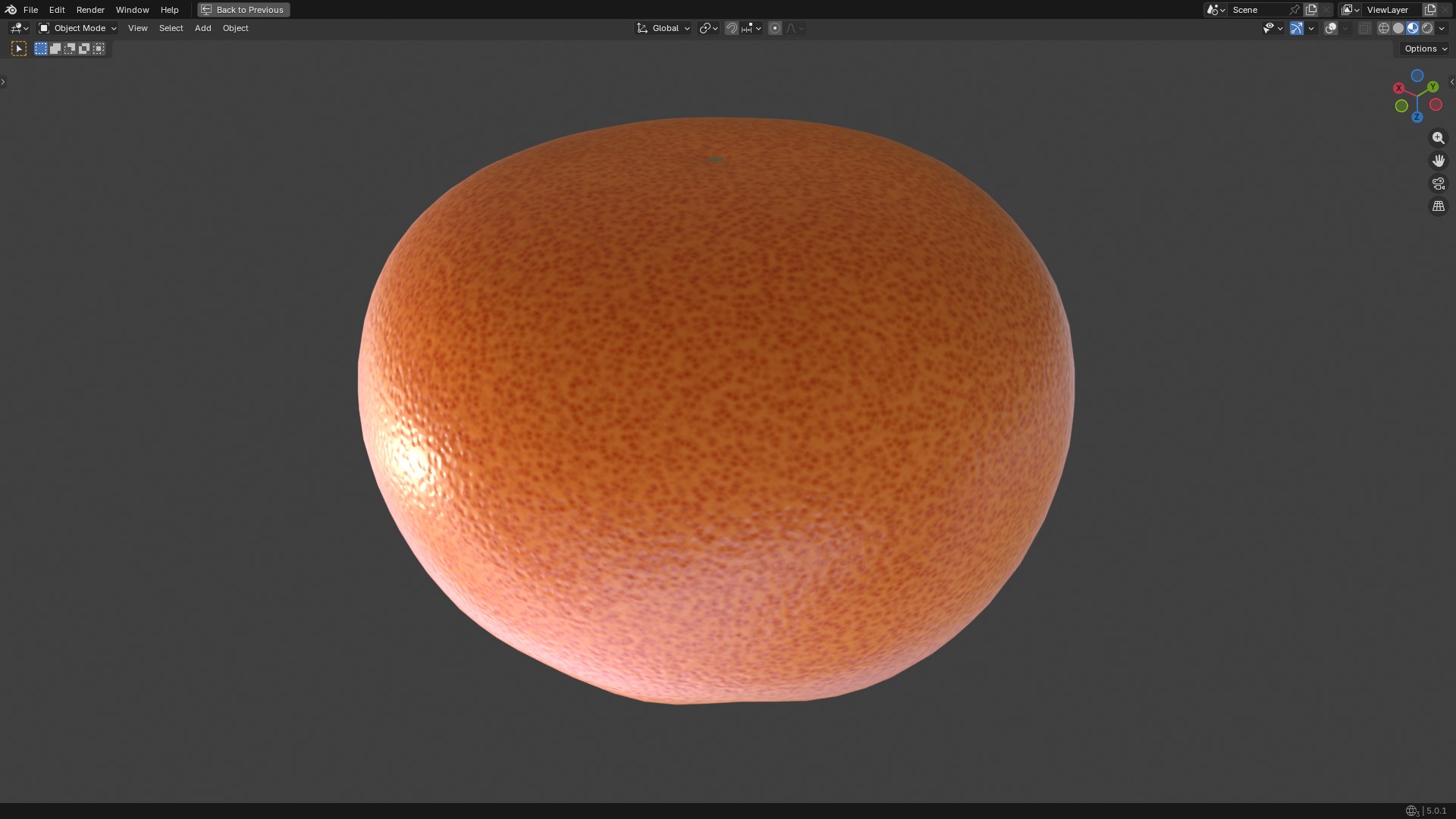Viewport: 1456px width, 819px height.
Task: Open the viewport Object menu
Action: tap(235, 28)
